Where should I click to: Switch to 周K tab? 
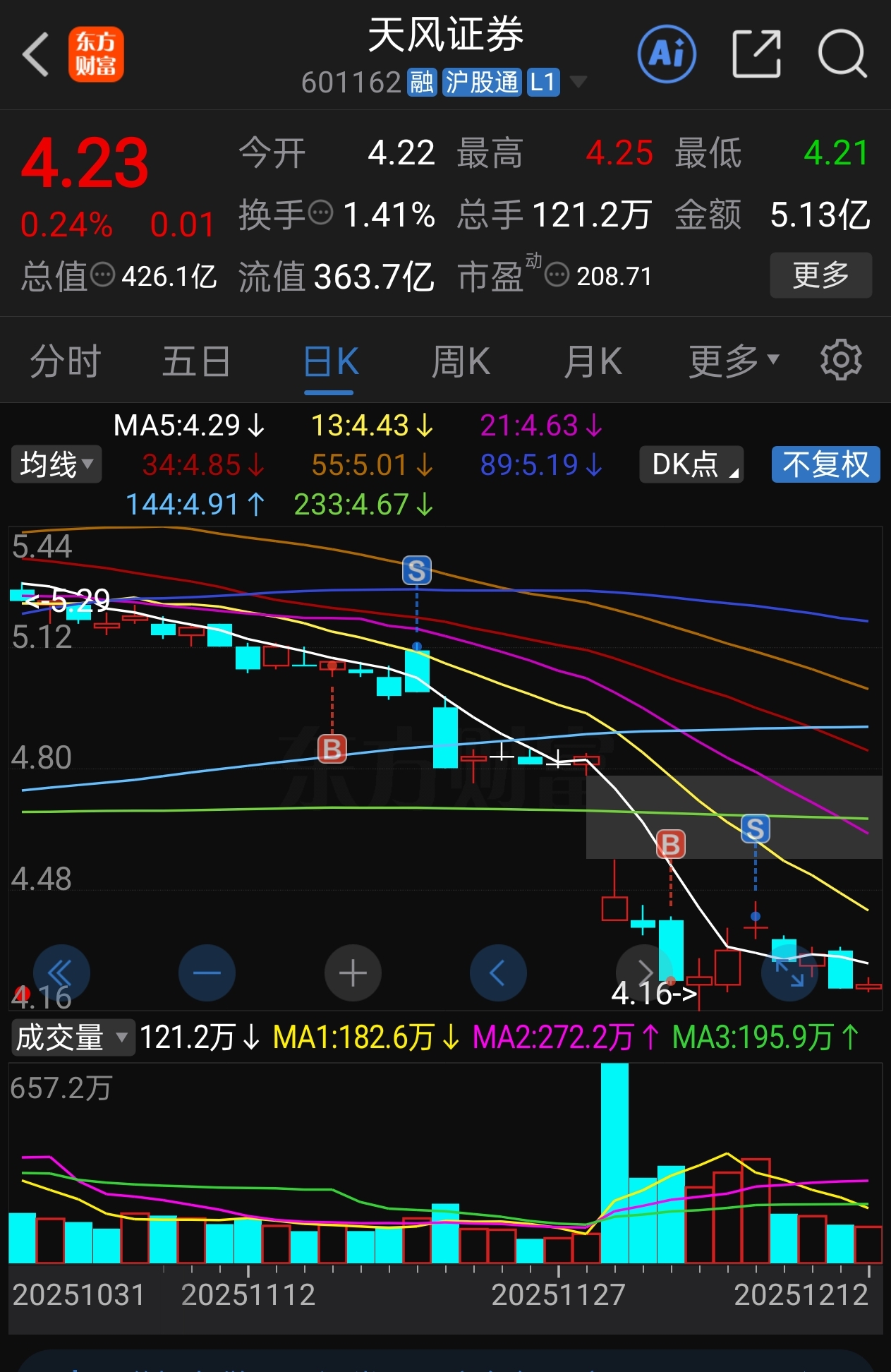[x=461, y=361]
